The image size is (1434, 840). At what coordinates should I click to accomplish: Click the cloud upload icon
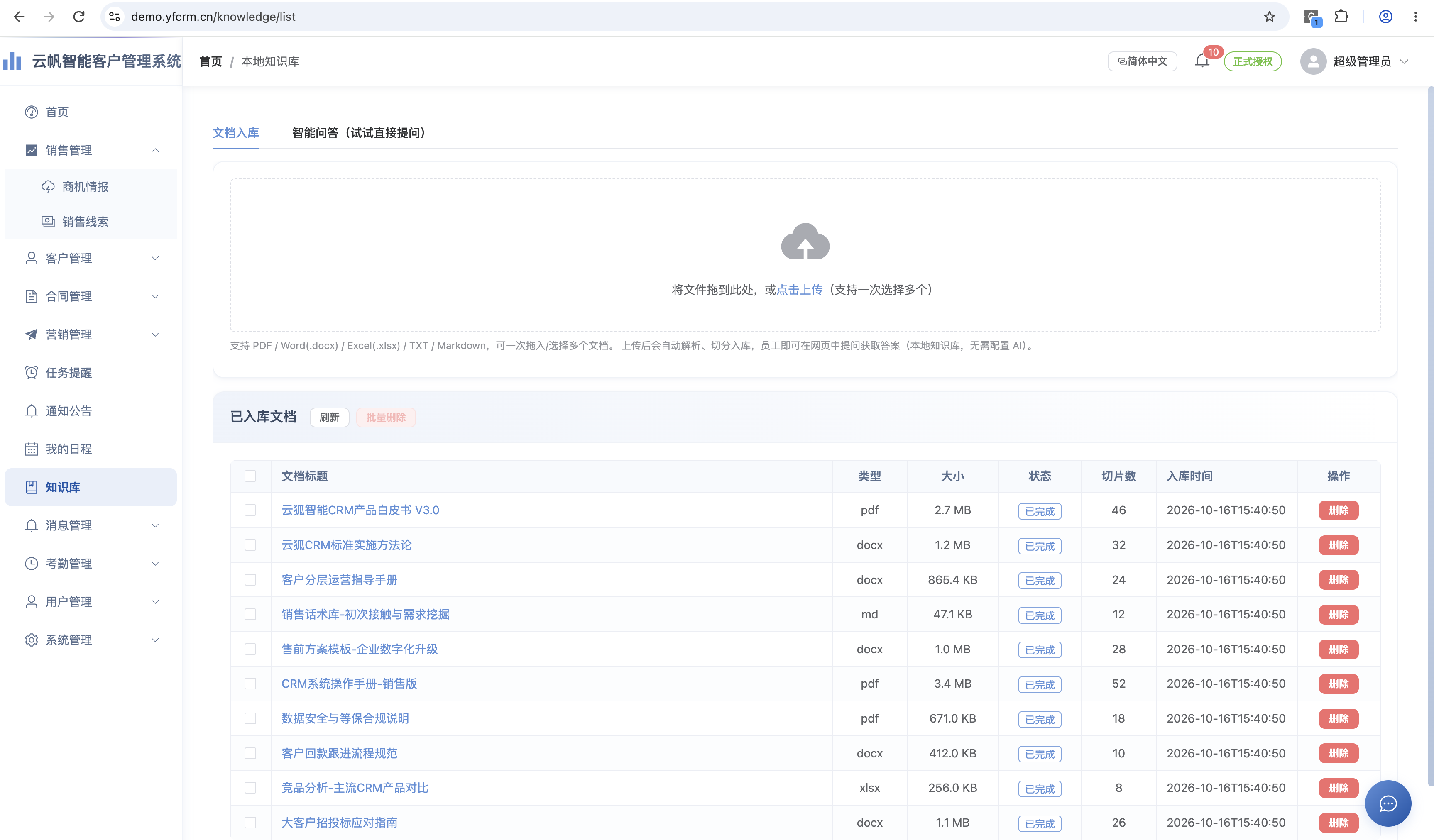tap(805, 242)
